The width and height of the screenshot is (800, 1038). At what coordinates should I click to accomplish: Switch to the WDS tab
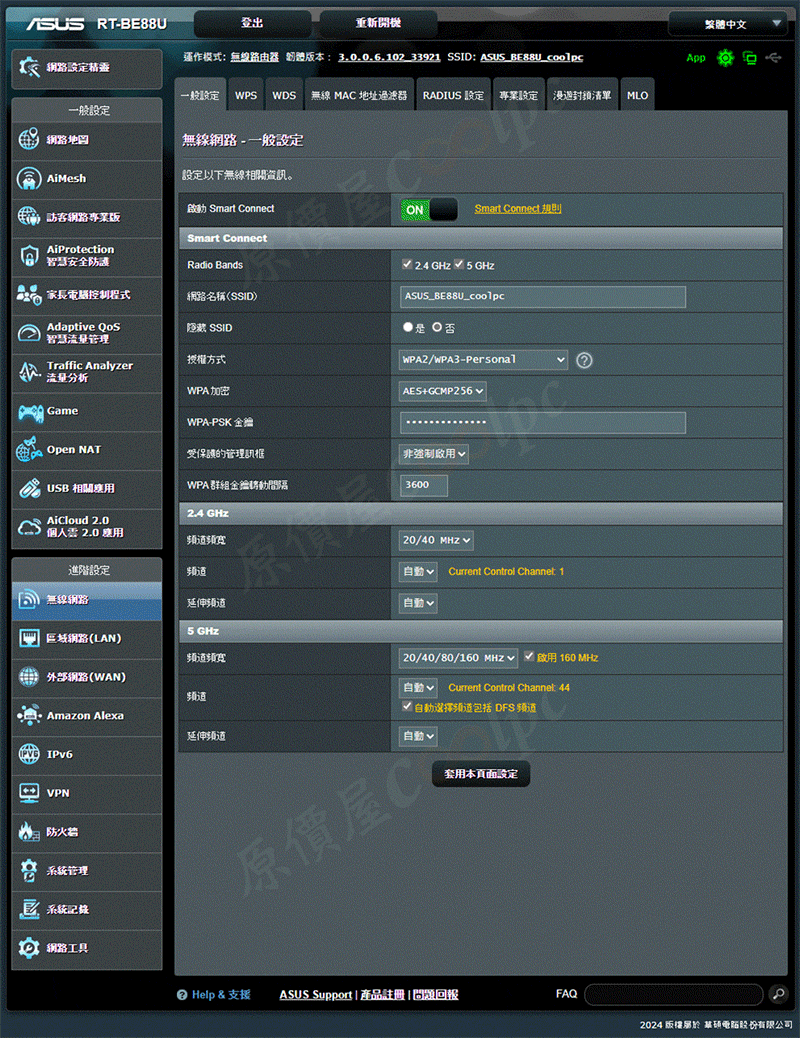pos(284,95)
